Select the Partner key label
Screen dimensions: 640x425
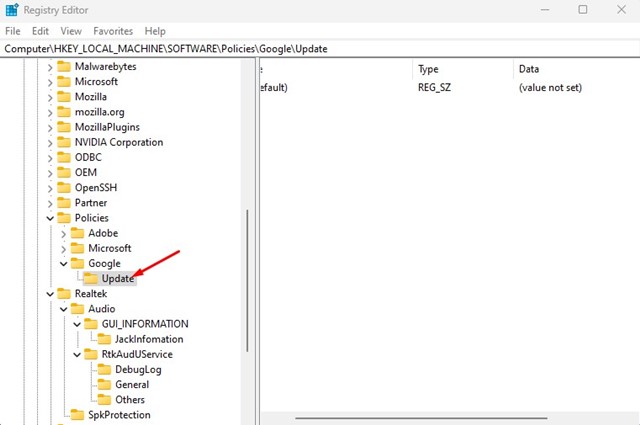[x=91, y=202]
